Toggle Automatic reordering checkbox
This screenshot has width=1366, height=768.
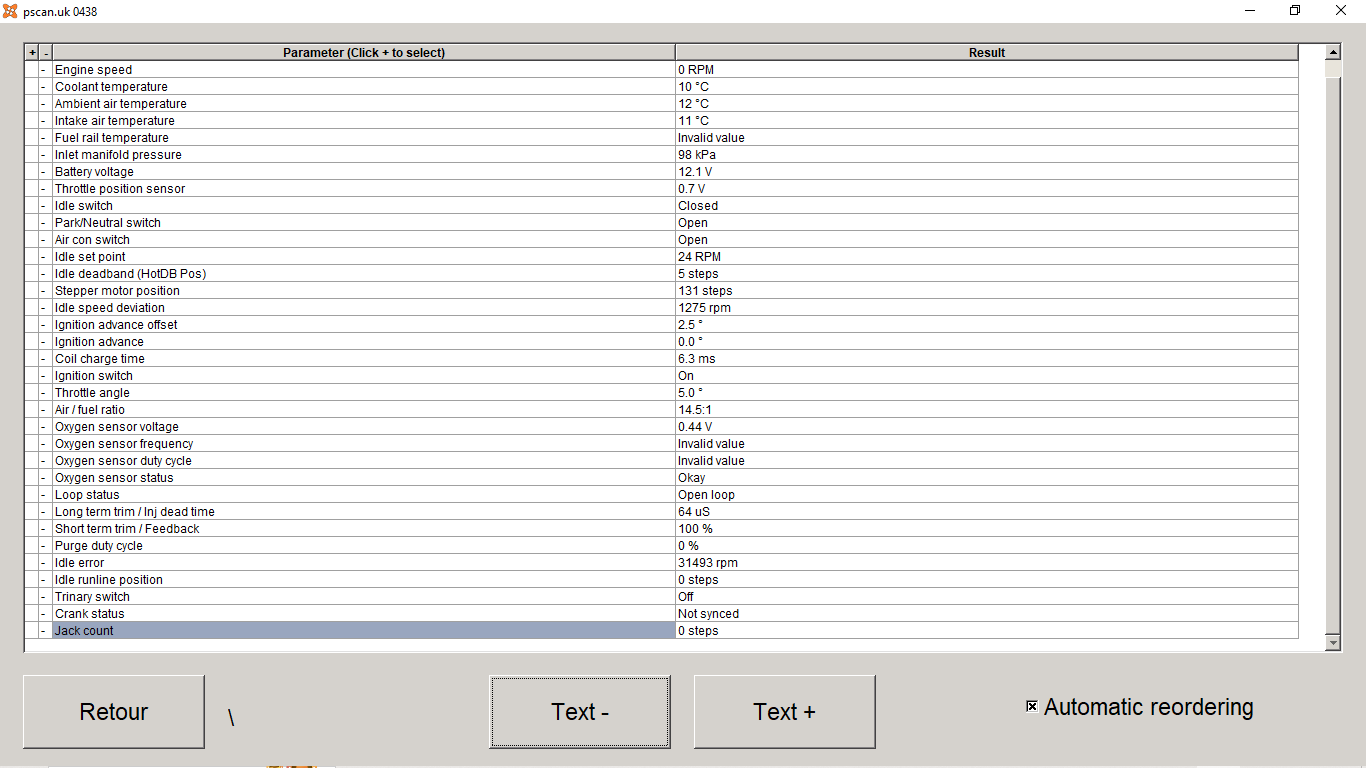coord(1032,707)
